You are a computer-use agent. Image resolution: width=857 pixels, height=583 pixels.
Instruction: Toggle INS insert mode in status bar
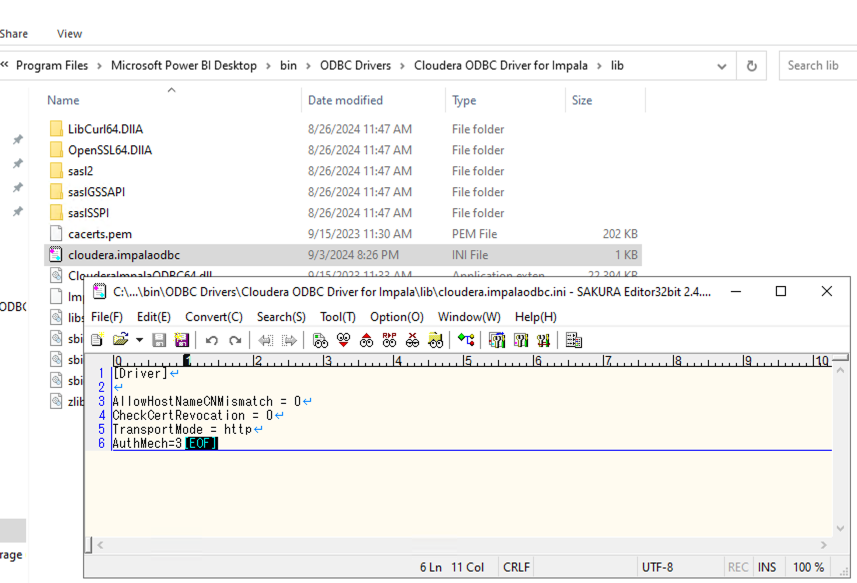point(767,567)
